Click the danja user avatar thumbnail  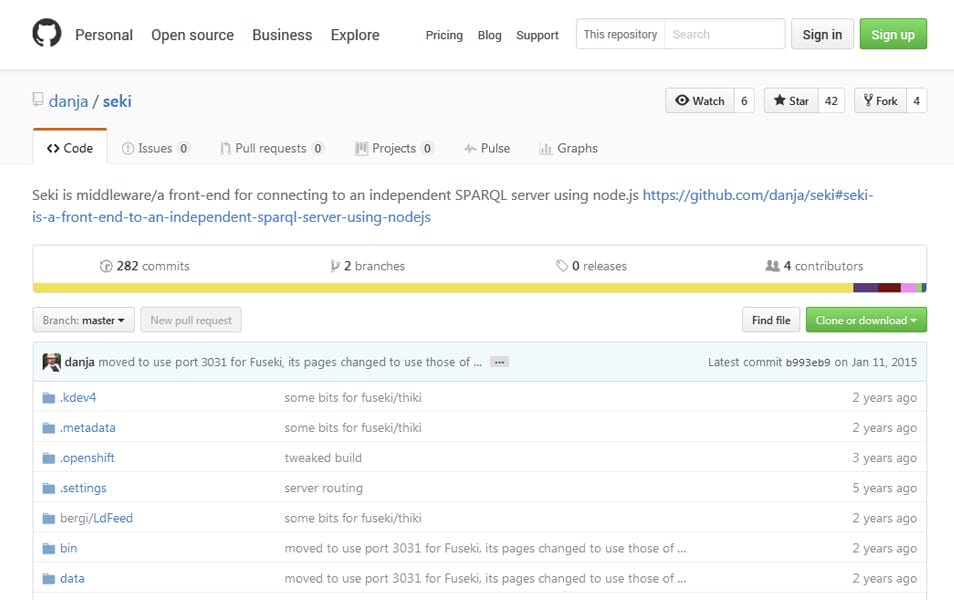click(x=51, y=362)
